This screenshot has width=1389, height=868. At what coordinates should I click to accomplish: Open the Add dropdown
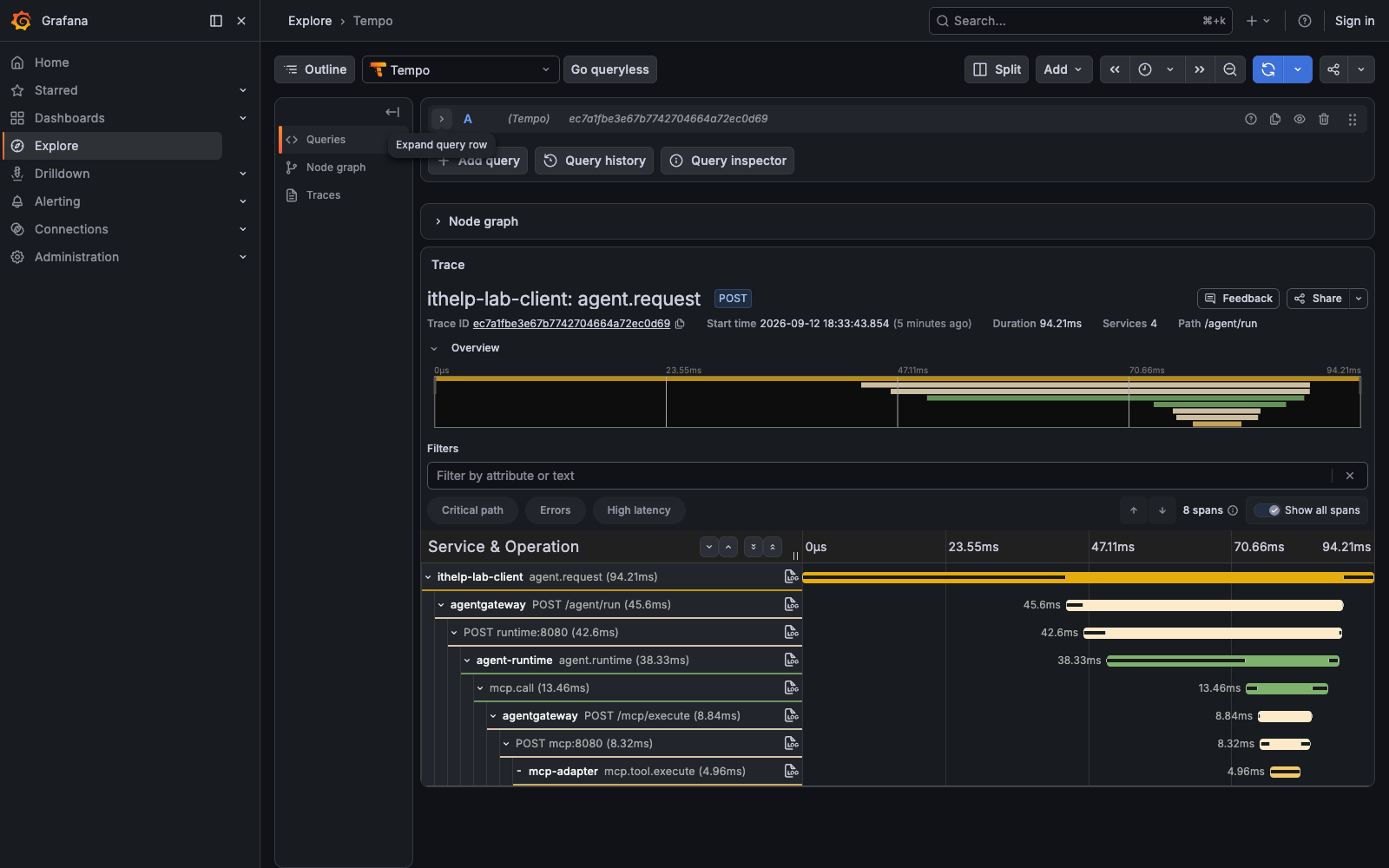(1063, 69)
